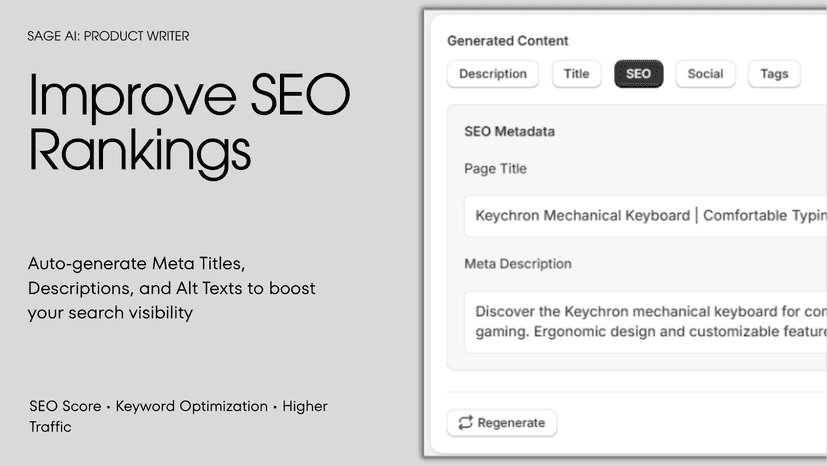
Task: Click the 'SAGE AI: PRODUCT WRITER' text
Action: (x=108, y=36)
